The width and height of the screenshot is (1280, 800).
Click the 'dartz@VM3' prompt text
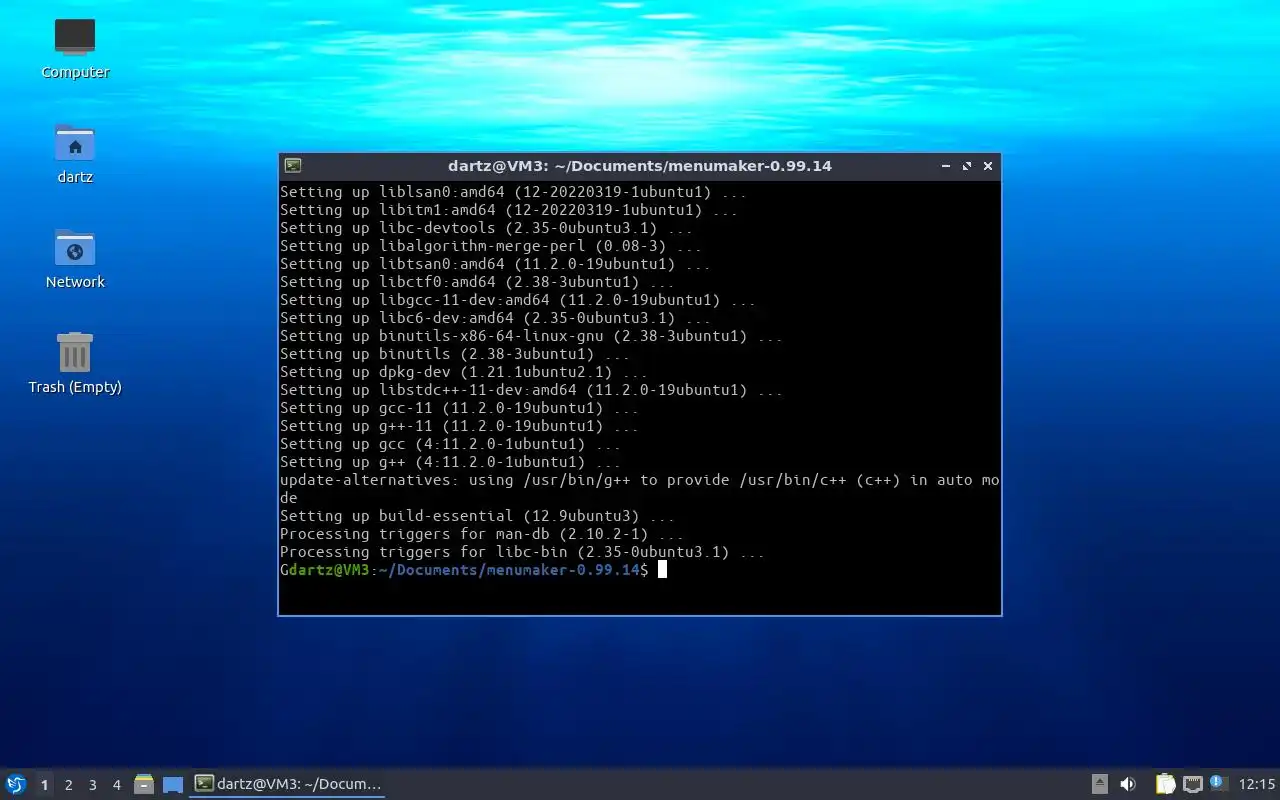[x=329, y=570]
